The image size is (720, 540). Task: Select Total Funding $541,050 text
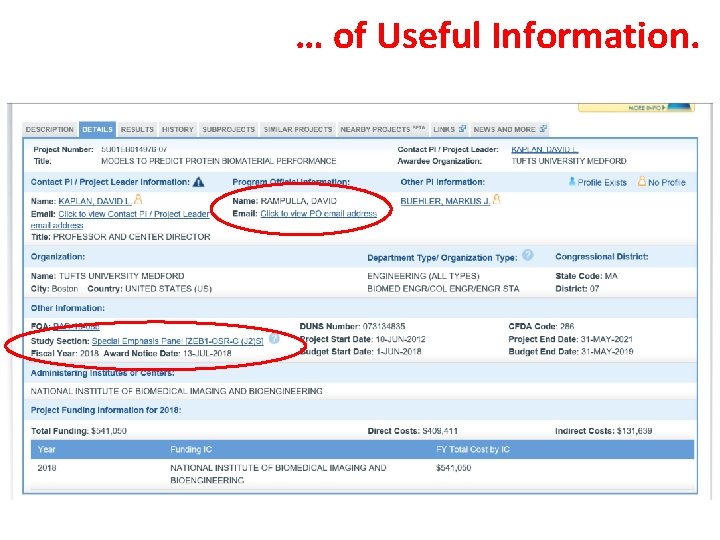[x=79, y=431]
